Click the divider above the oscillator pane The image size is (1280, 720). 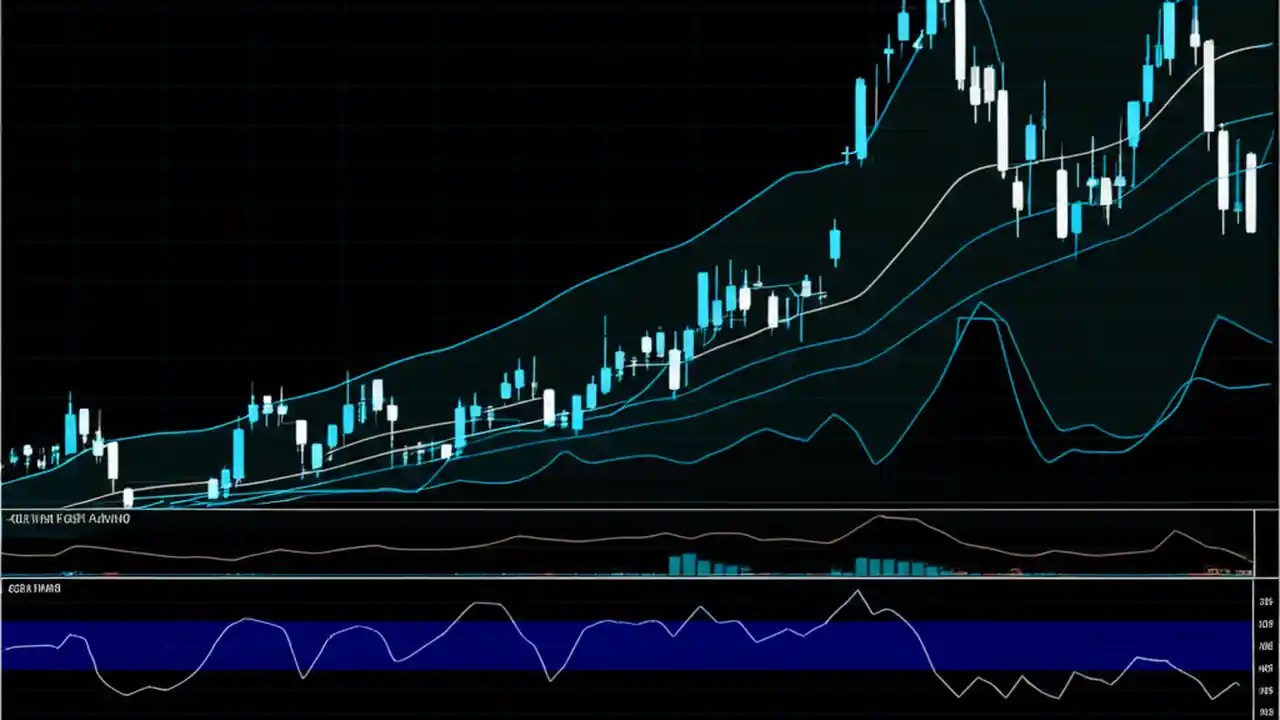(640, 578)
